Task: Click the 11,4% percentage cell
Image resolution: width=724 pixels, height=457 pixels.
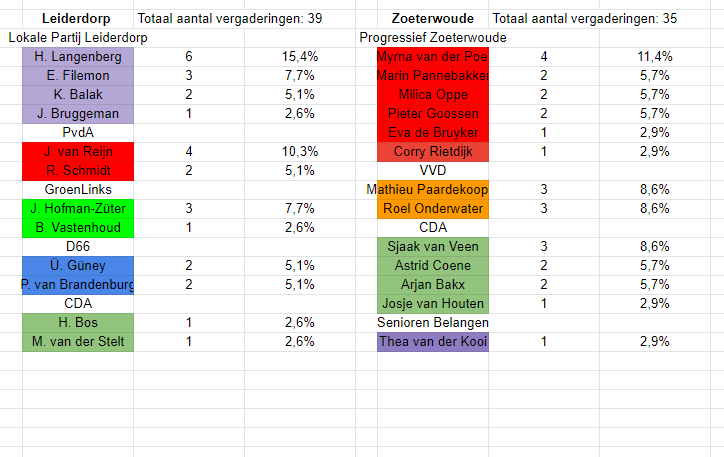Action: point(655,57)
